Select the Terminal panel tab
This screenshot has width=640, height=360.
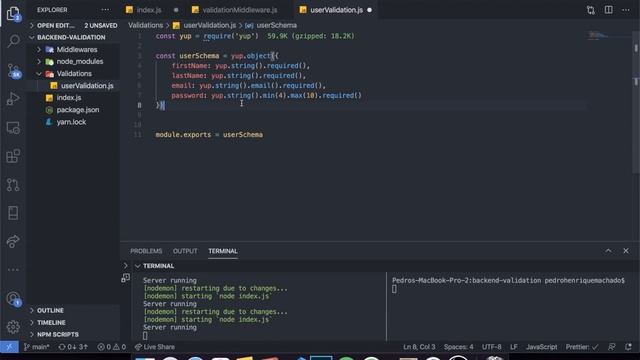(x=223, y=251)
